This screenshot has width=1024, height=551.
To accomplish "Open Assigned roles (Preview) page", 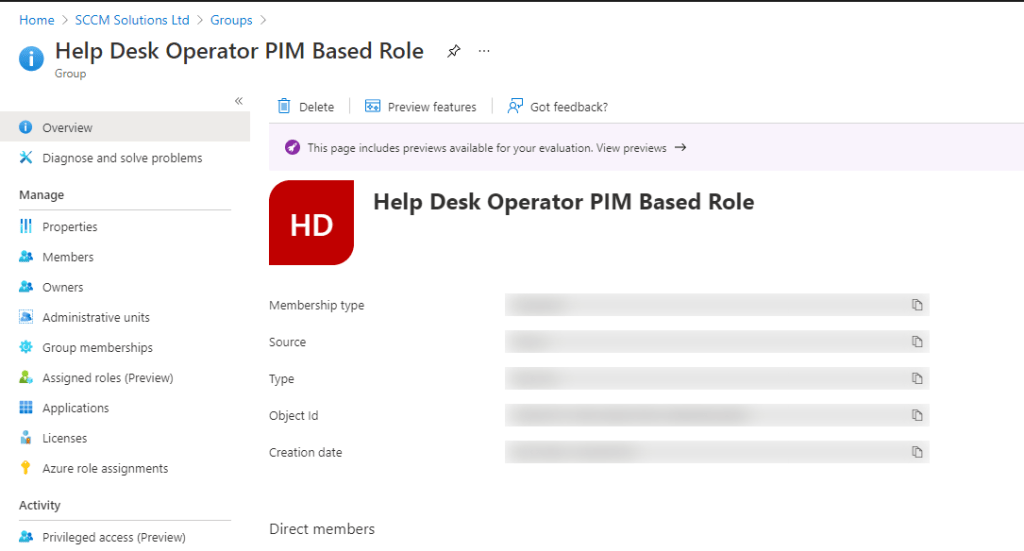I will (107, 378).
